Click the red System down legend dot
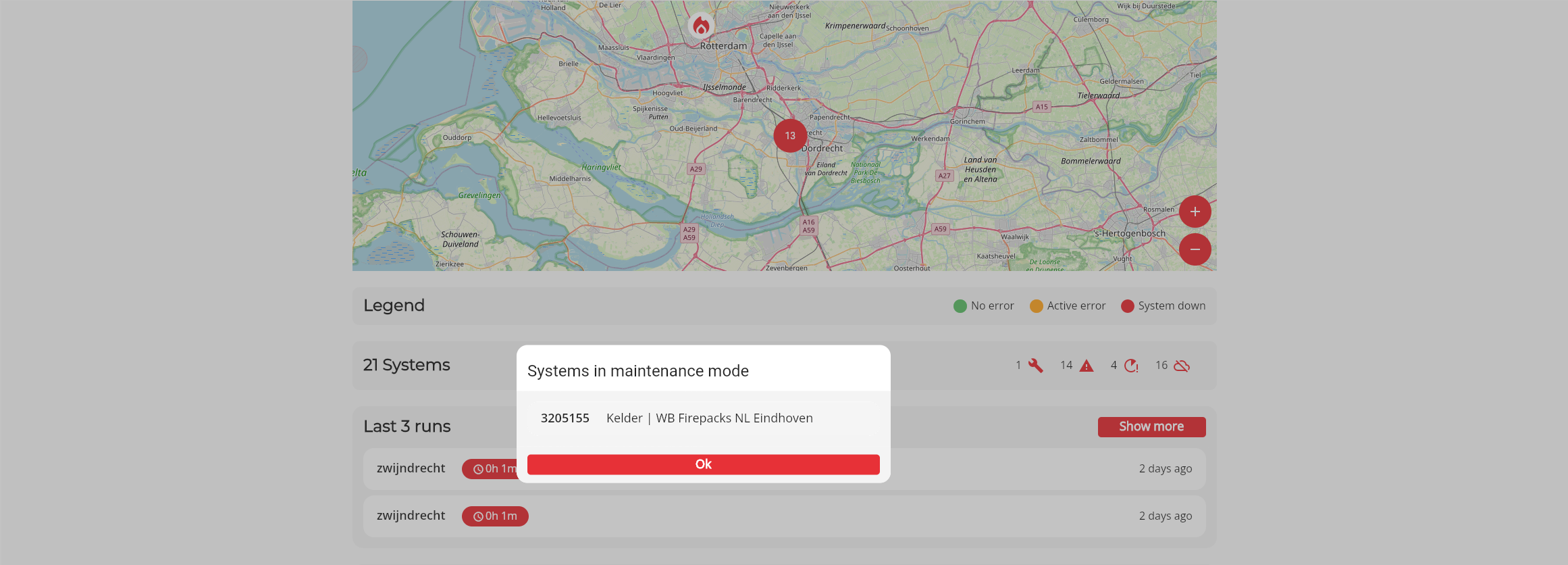This screenshot has height=565, width=1568. click(x=1127, y=306)
